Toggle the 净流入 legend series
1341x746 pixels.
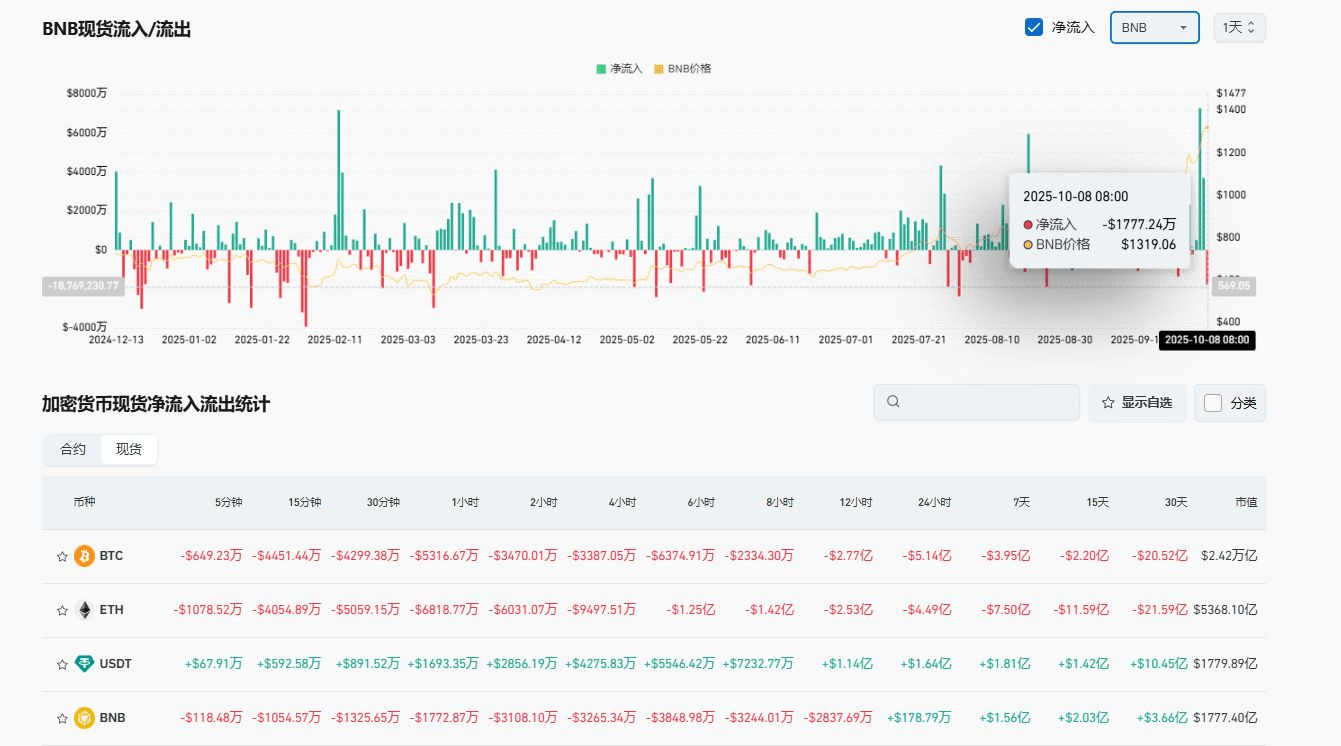click(x=620, y=69)
